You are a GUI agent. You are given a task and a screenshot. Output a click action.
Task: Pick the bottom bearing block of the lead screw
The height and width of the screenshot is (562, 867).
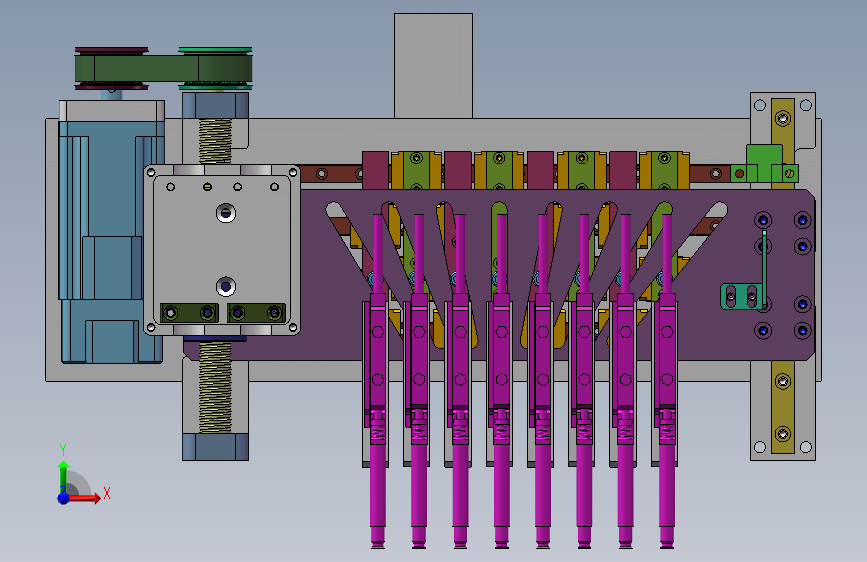[x=215, y=447]
